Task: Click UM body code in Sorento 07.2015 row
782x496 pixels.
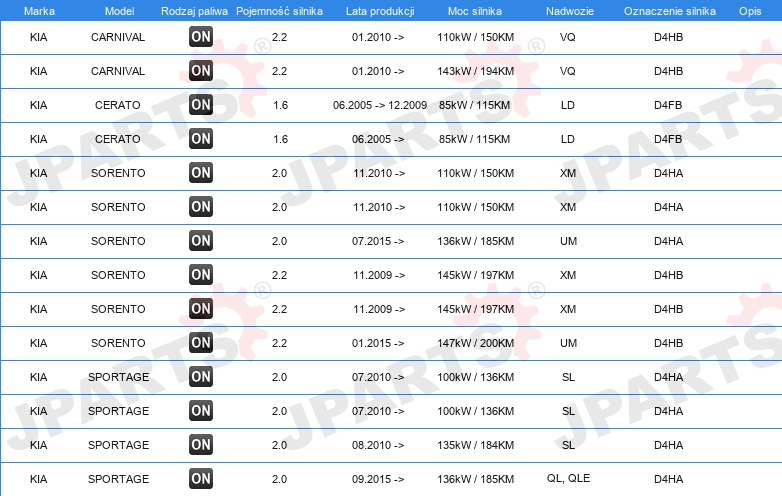Action: 568,241
